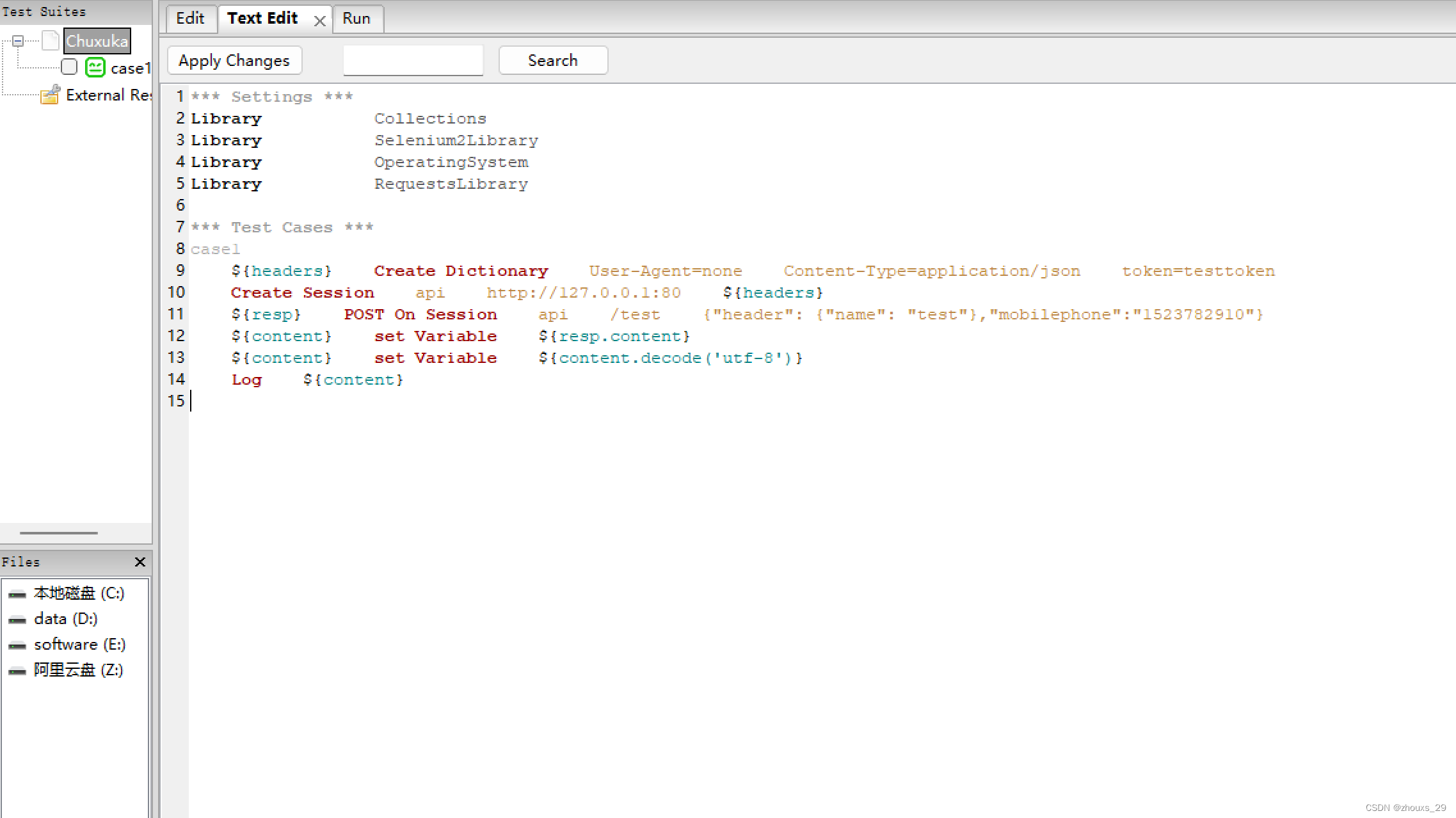Close the Text Edit tab
This screenshot has height=818, width=1456.
tap(320, 20)
